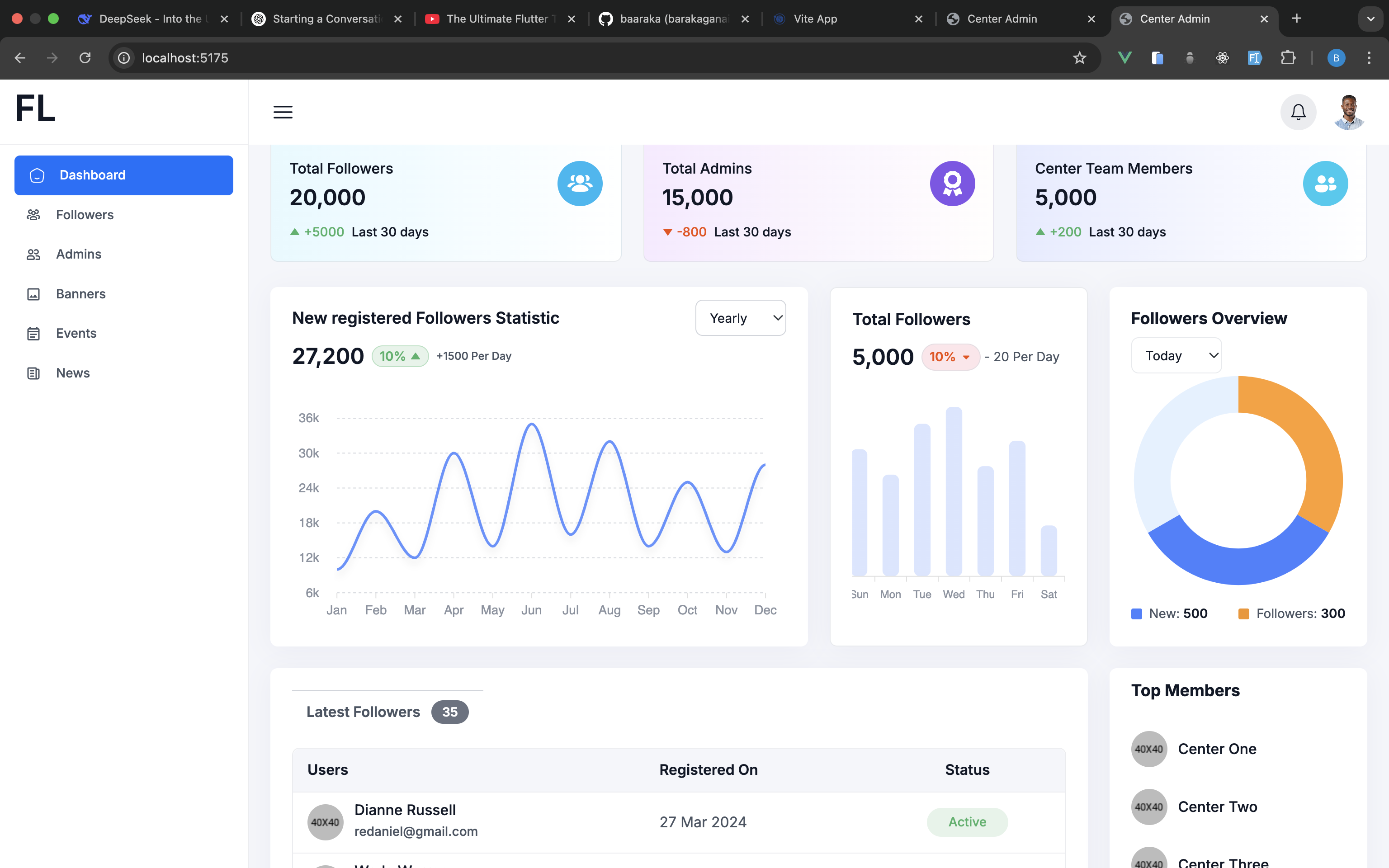
Task: Open the browser extensions puzzle icon
Action: pos(1288,58)
